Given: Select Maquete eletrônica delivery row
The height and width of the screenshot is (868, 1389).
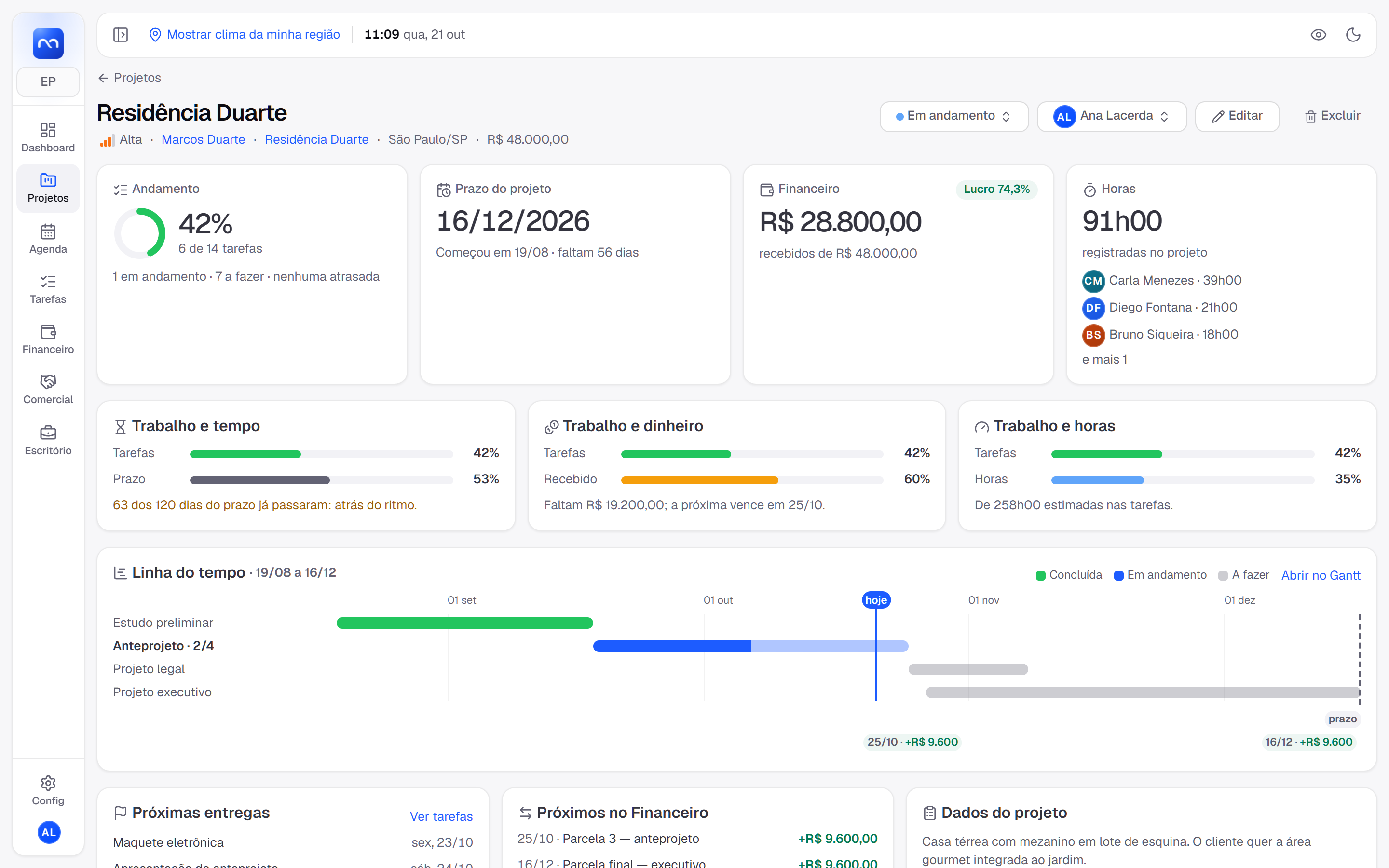Looking at the screenshot, I should (x=293, y=842).
